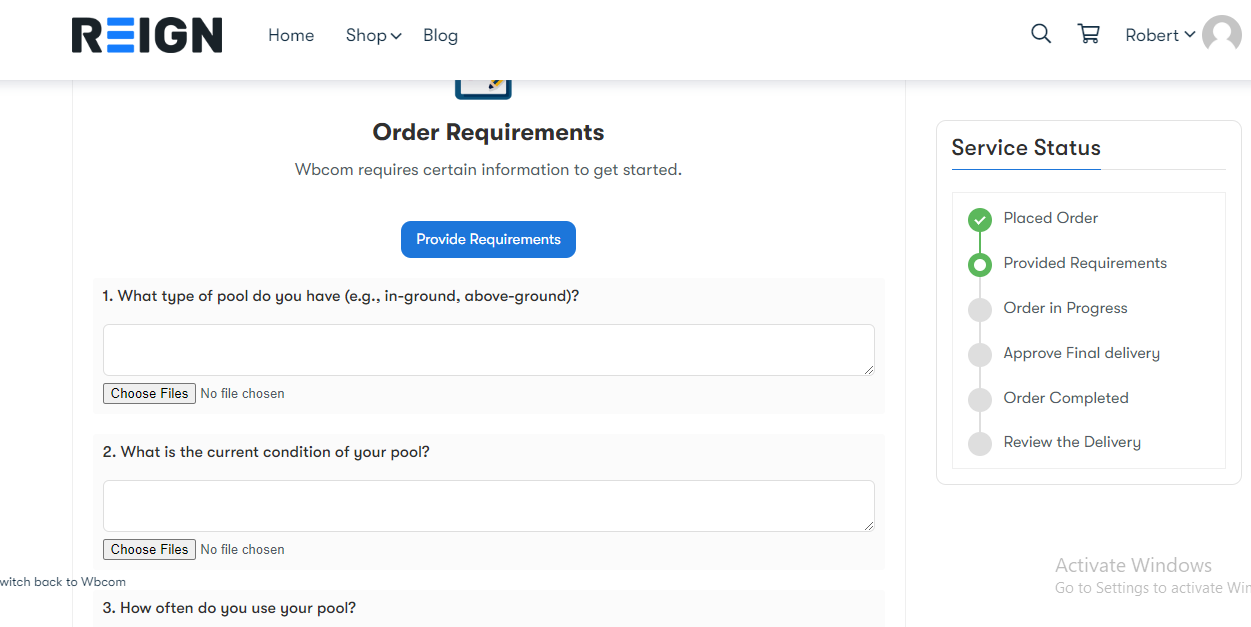1251x627 pixels.
Task: Click the order requirements notepad icon
Action: [x=483, y=88]
